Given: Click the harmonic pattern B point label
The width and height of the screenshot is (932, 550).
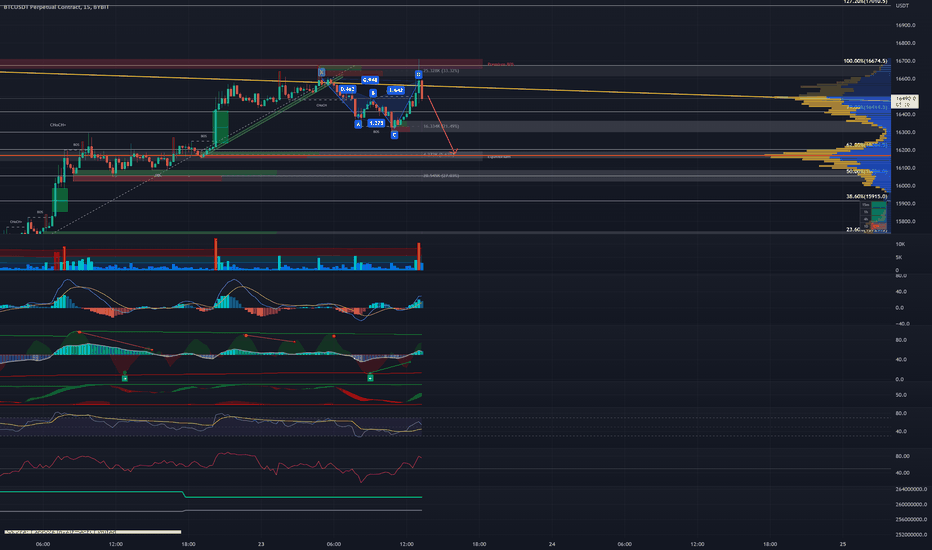Looking at the screenshot, I should click(x=373, y=93).
